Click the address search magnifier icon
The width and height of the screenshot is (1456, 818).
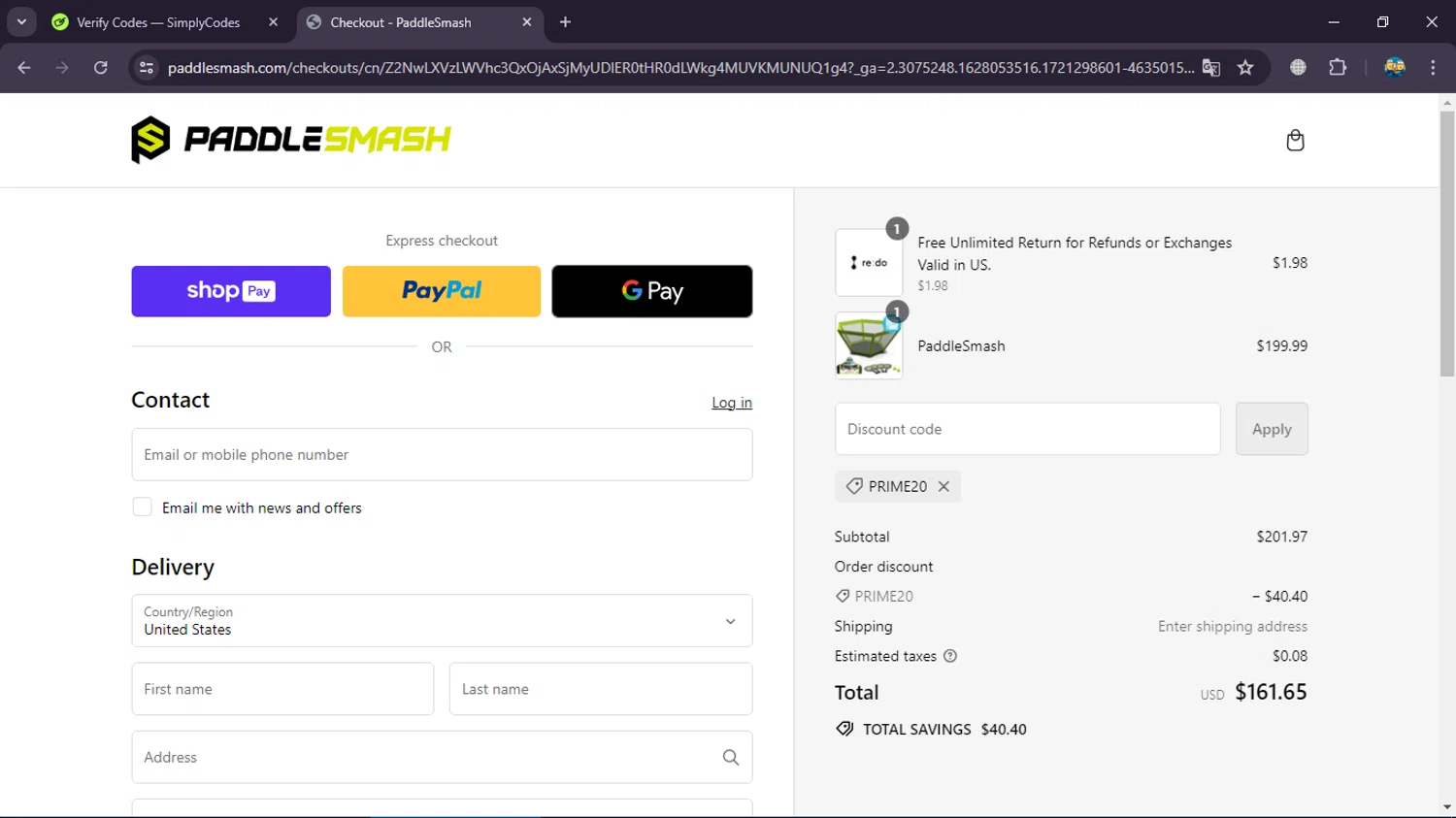point(731,758)
